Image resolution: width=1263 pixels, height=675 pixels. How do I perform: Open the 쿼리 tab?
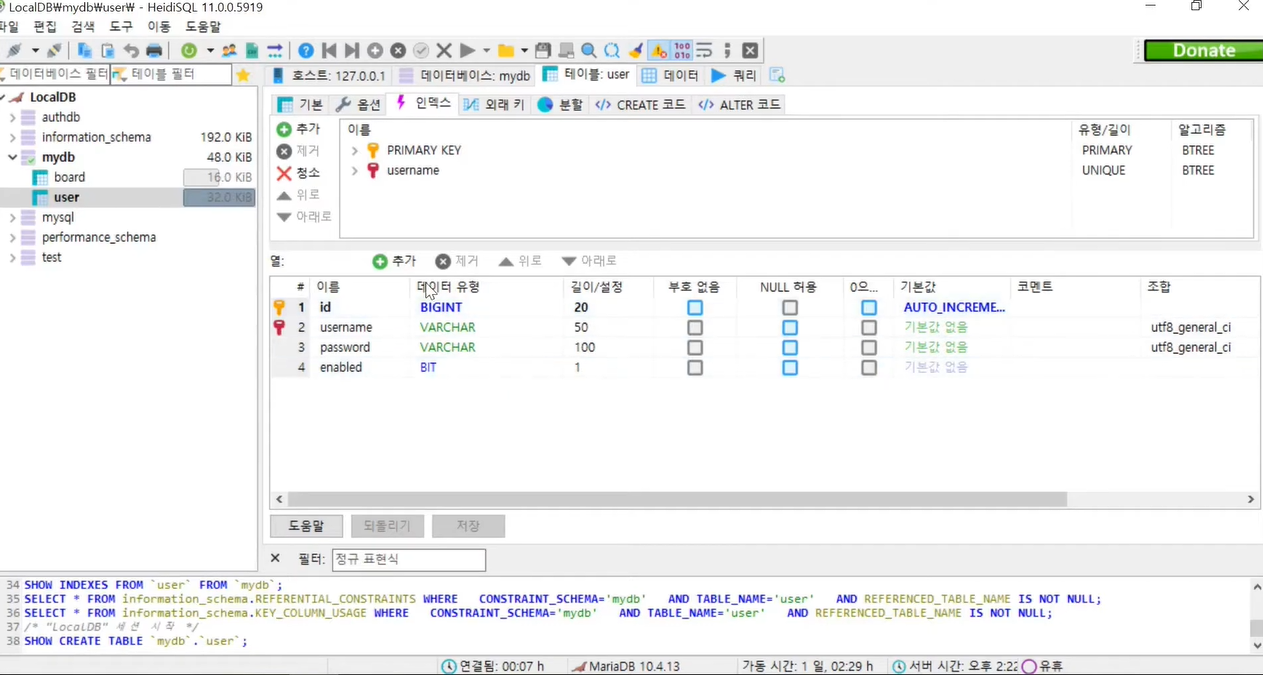(734, 75)
